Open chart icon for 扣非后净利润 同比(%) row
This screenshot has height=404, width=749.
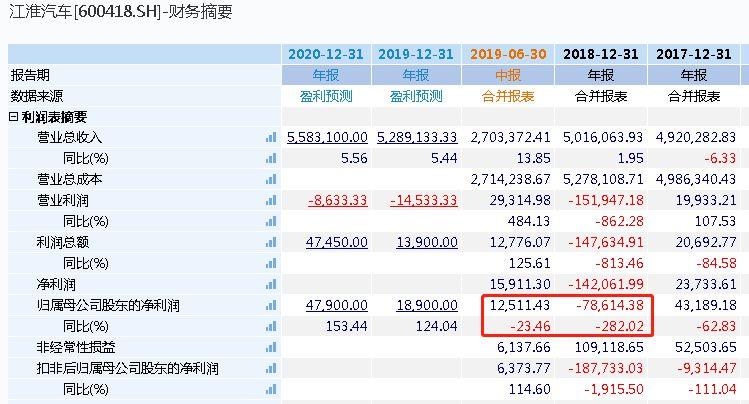coord(271,390)
